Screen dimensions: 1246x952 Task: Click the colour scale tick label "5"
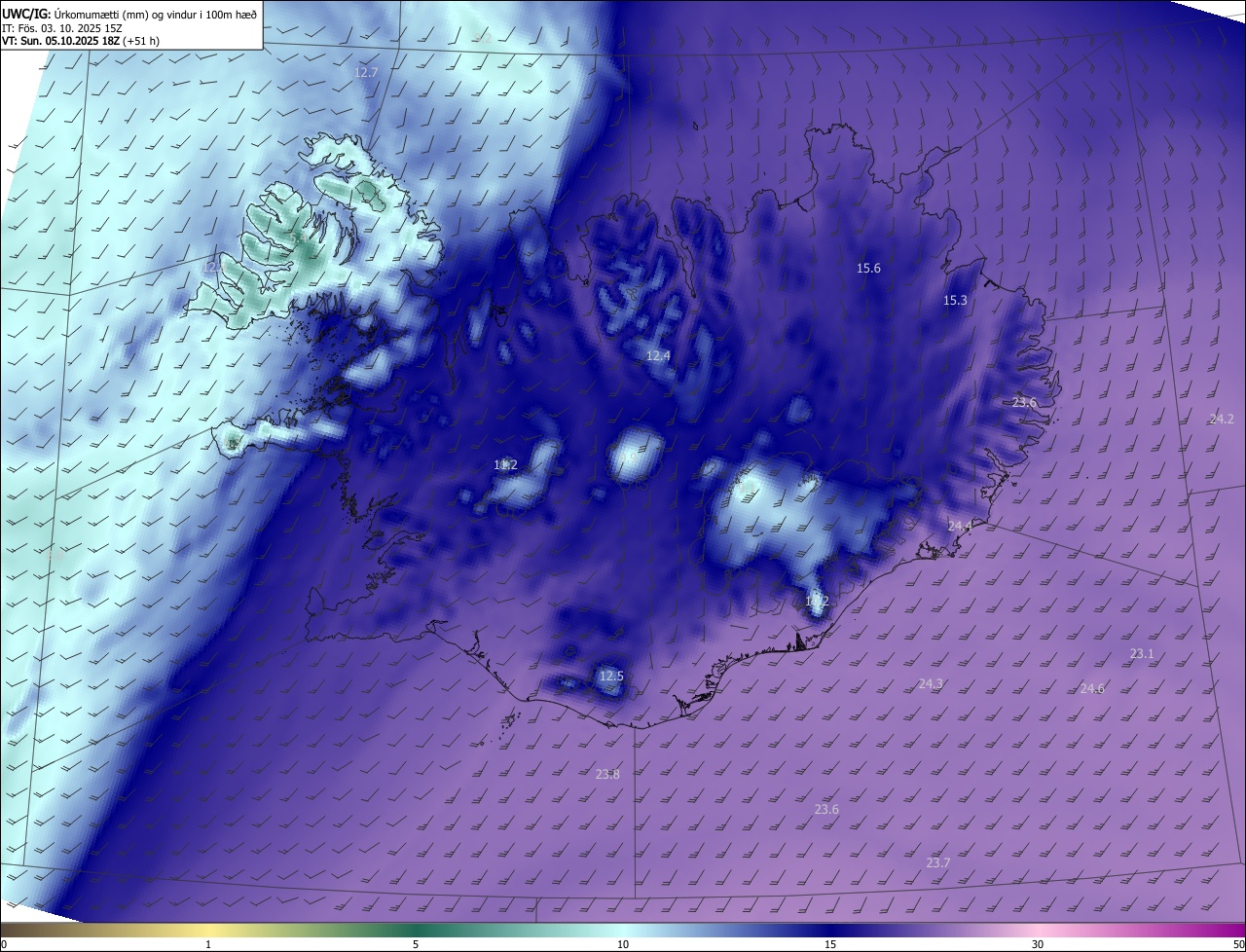[416, 944]
